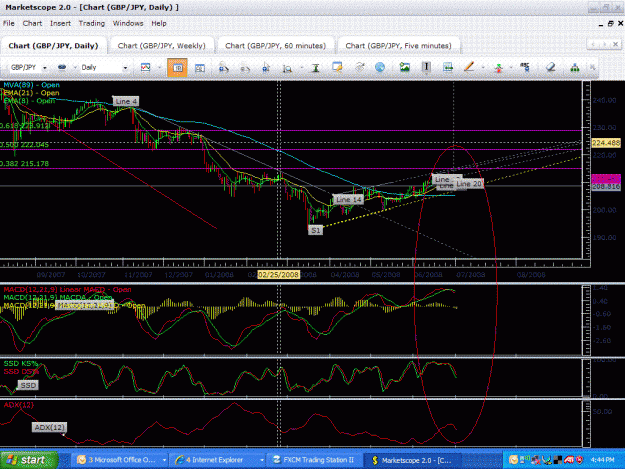
Task: Click the blue chain-link icon beside GBP/JPY
Action: tap(62, 67)
